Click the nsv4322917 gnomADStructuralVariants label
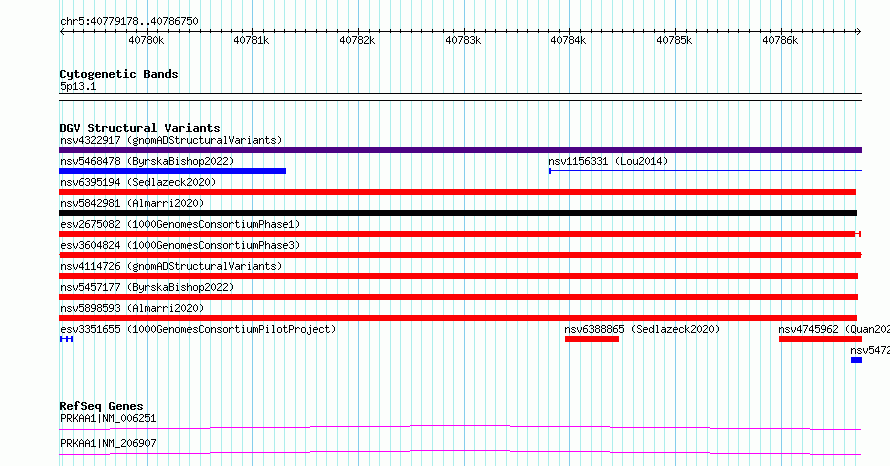890x466 pixels. point(171,140)
